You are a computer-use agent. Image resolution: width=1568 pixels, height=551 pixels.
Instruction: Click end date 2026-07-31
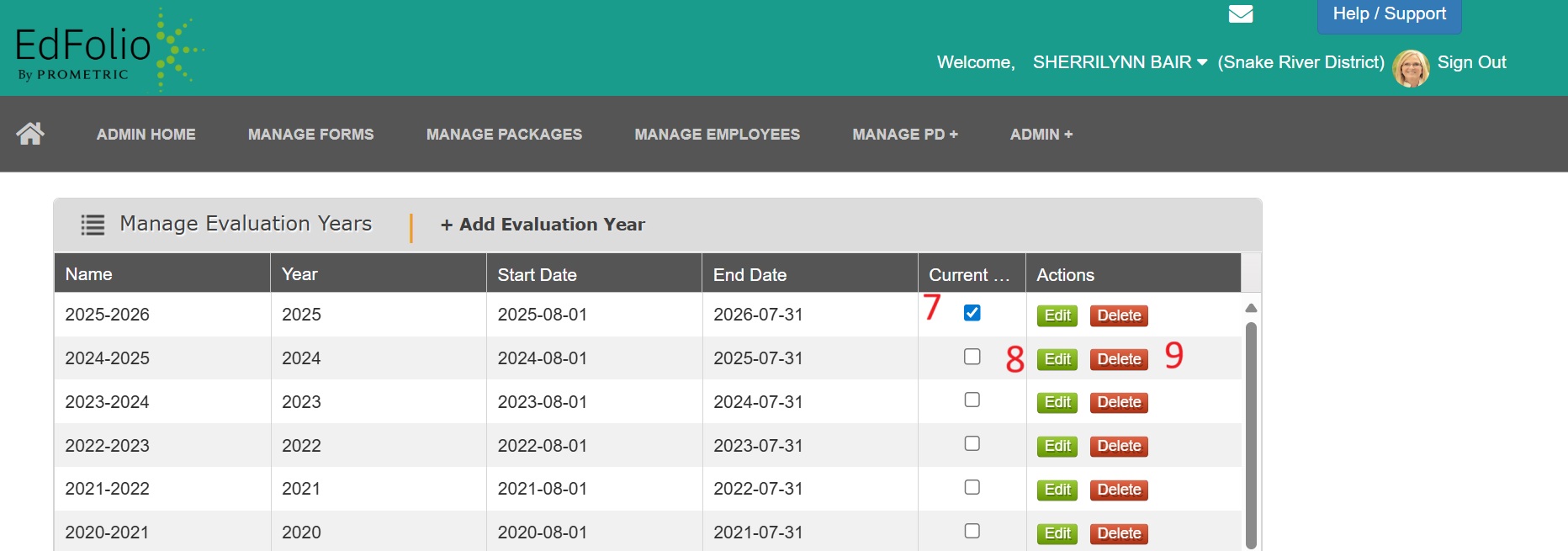(758, 315)
